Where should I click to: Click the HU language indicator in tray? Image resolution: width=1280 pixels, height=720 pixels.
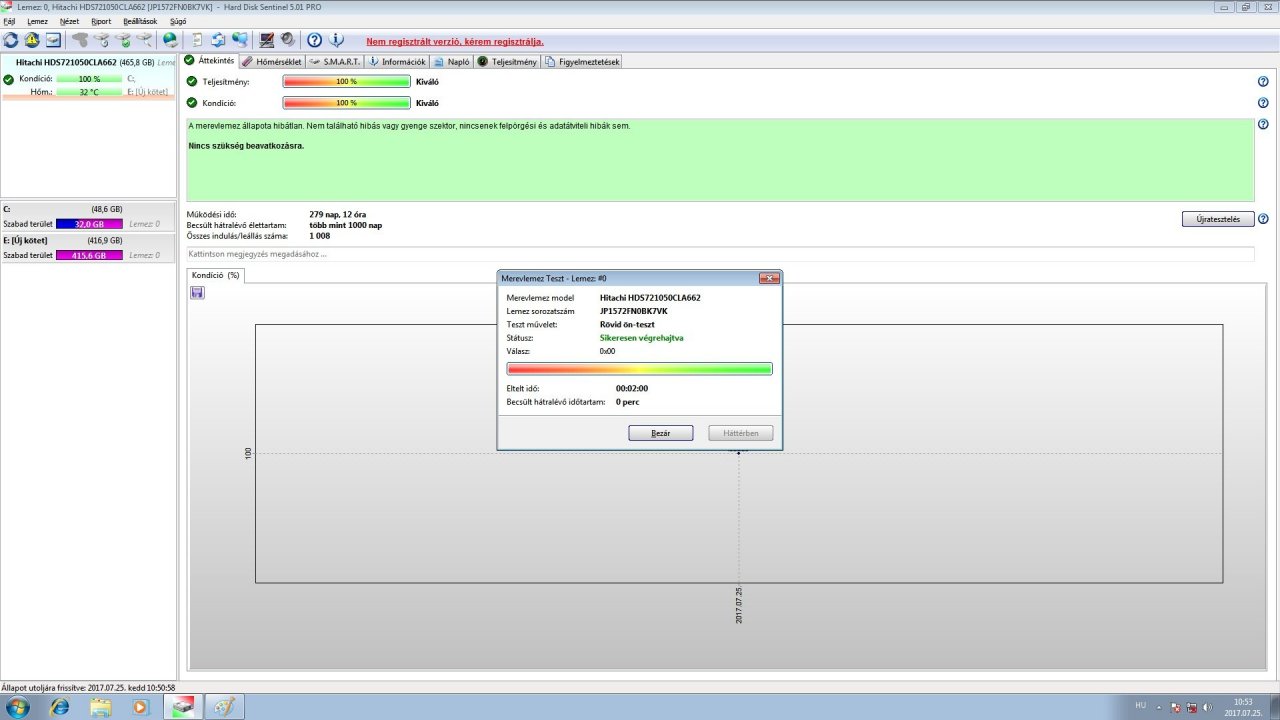pos(1141,705)
